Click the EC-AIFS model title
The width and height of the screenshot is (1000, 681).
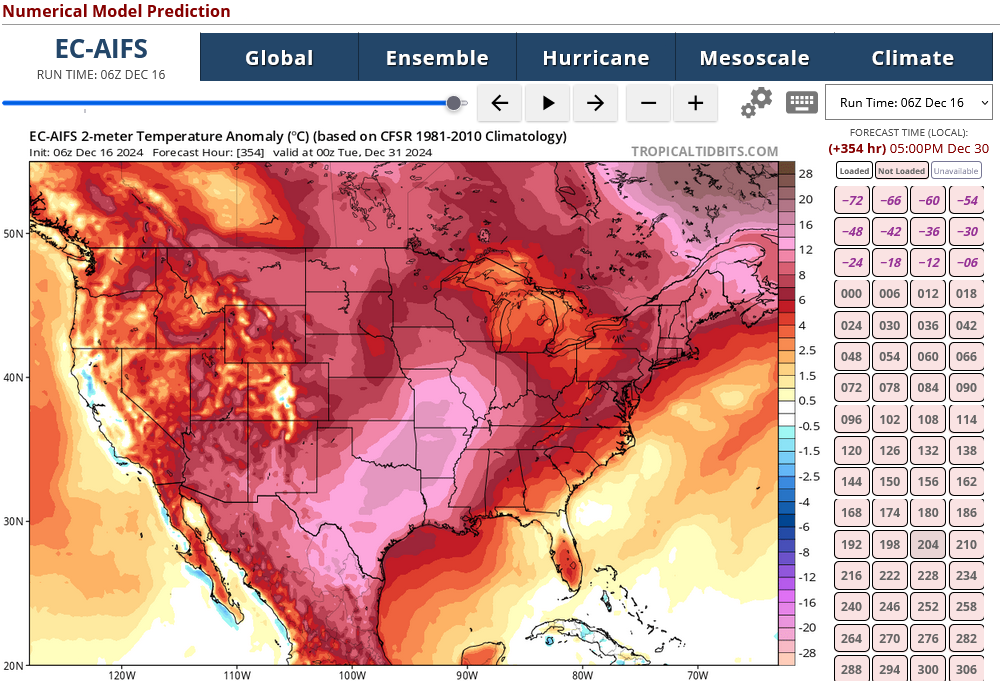click(101, 48)
